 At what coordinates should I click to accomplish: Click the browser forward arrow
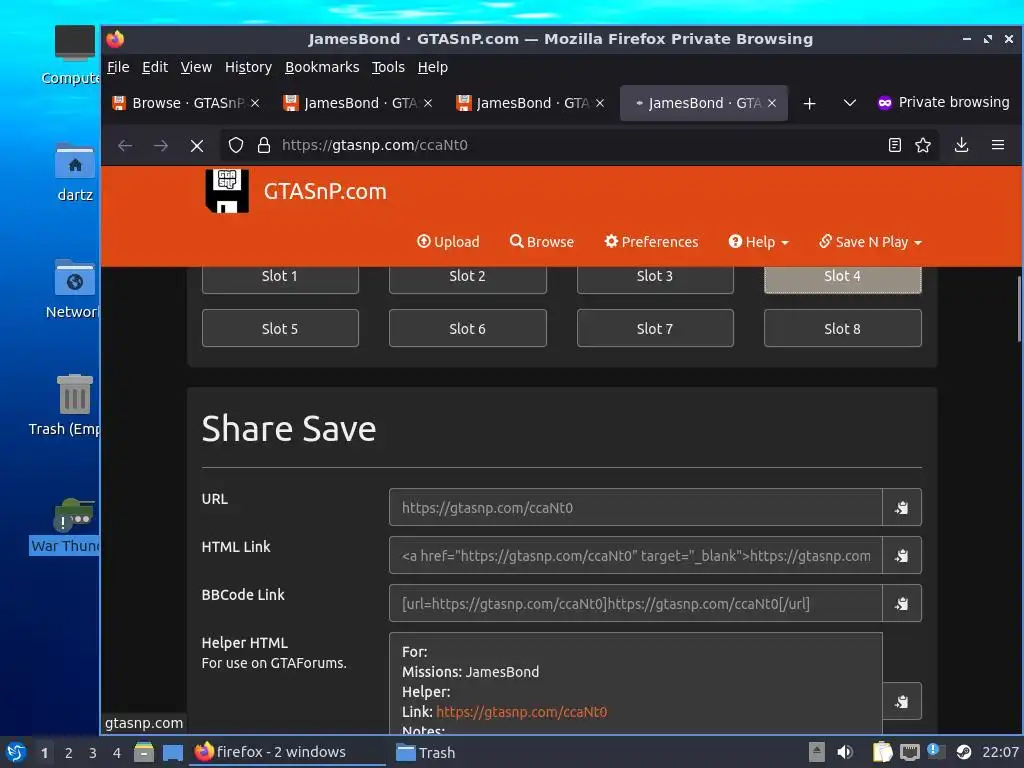coord(161,145)
